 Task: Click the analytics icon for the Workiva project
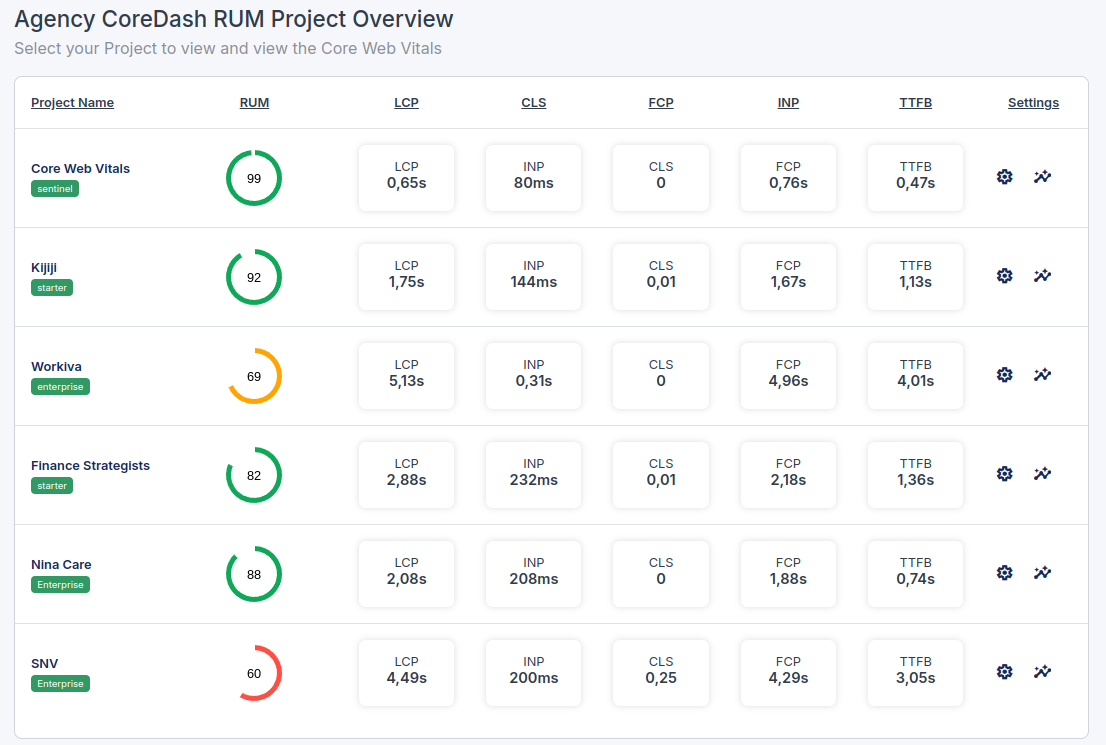(1042, 374)
